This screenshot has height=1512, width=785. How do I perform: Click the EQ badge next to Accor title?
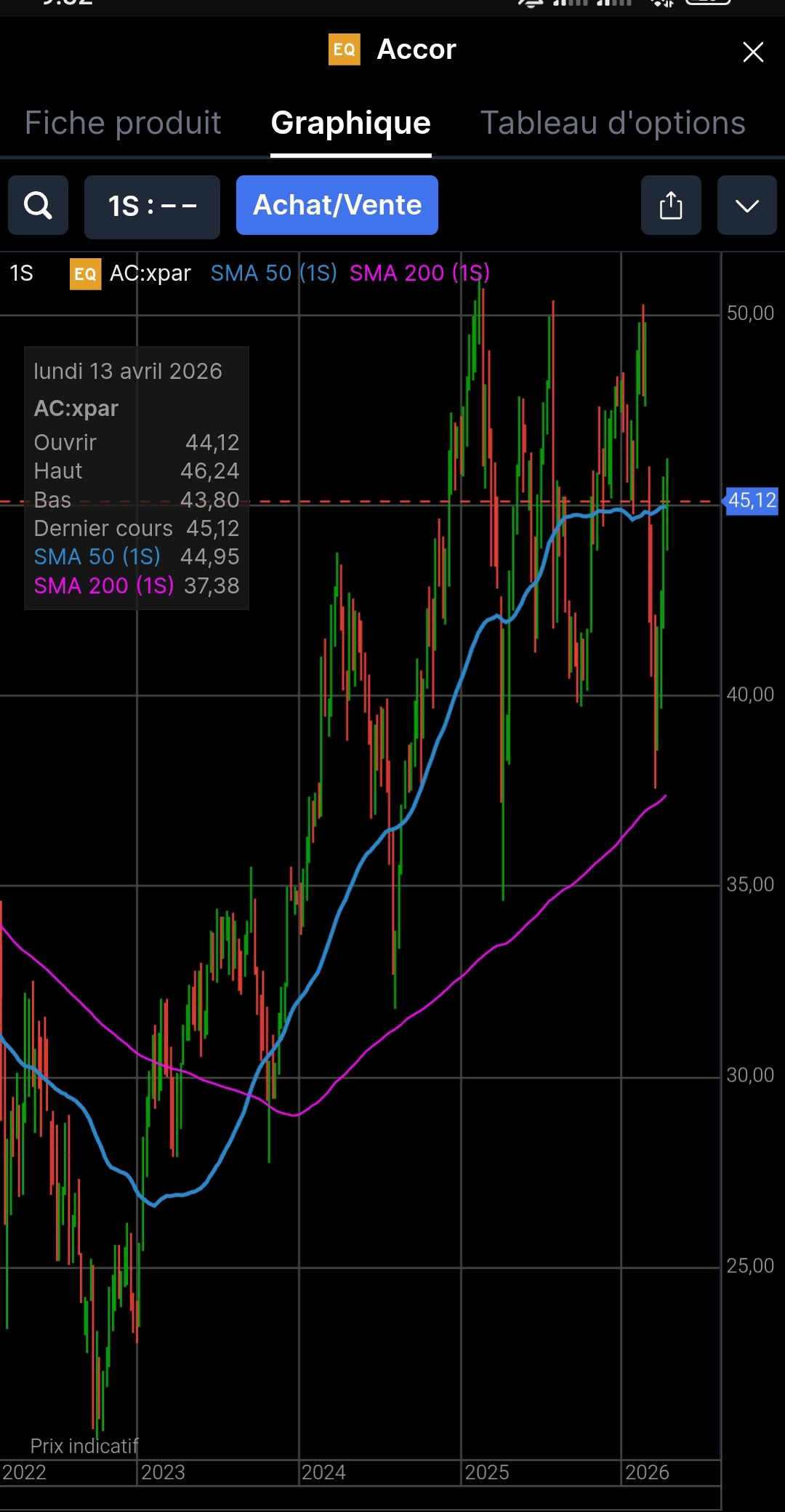click(345, 49)
